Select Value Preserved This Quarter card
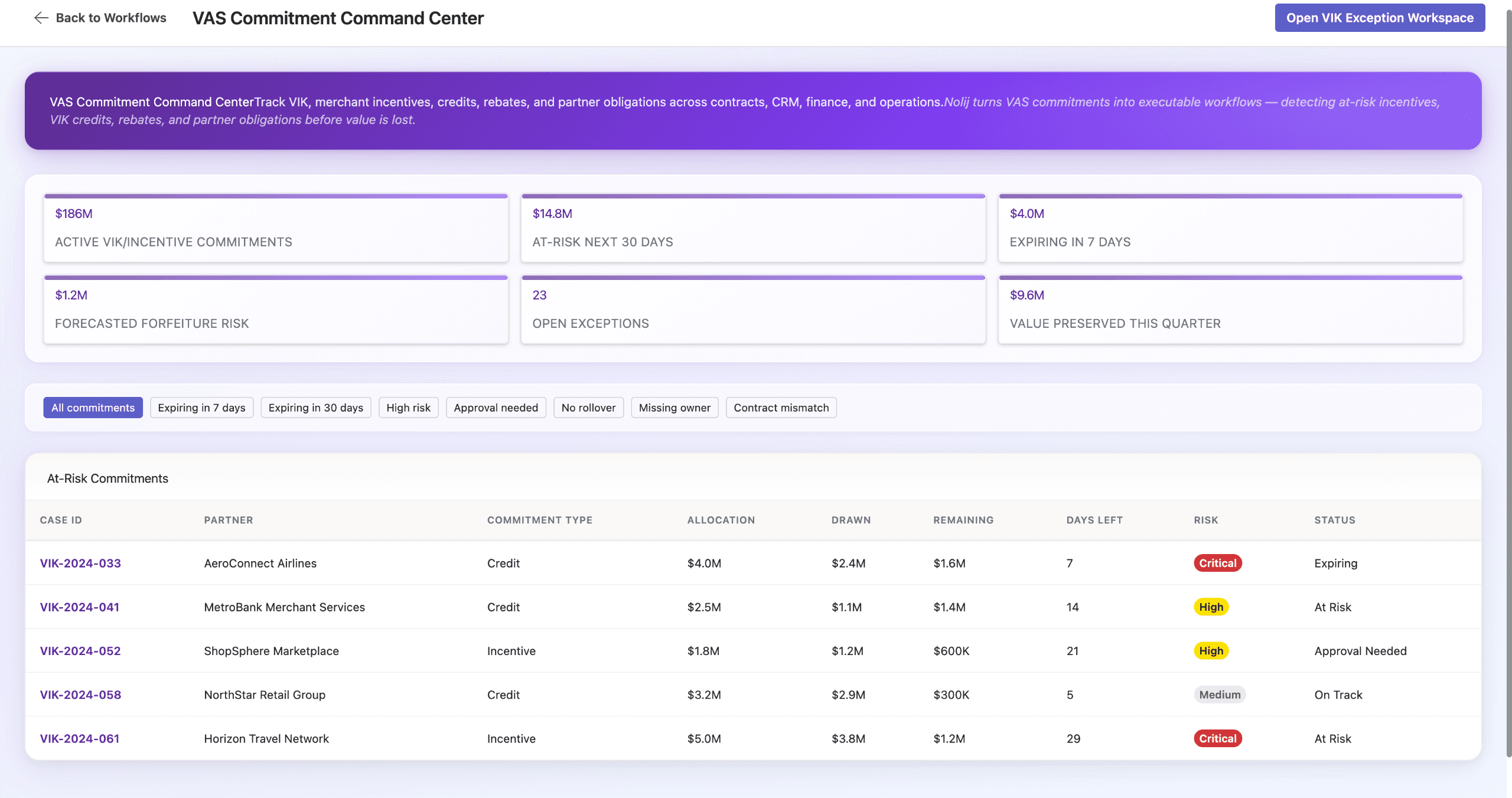 tap(1230, 310)
